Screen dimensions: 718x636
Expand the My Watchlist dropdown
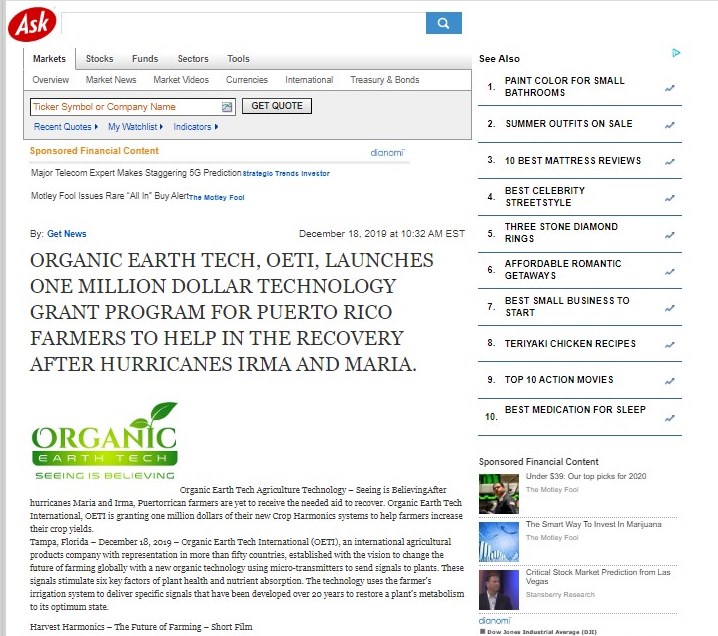(135, 127)
